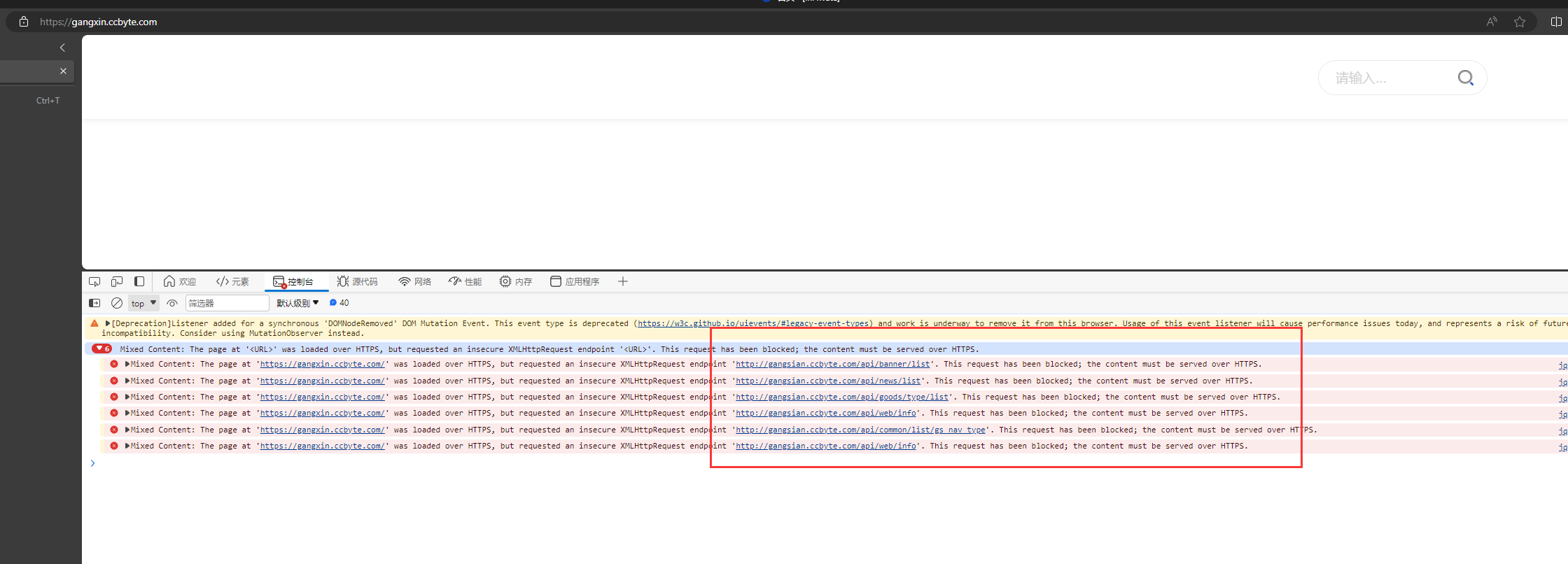Image resolution: width=1568 pixels, height=564 pixels.
Task: Switch to the 网络 network tab
Action: (414, 281)
